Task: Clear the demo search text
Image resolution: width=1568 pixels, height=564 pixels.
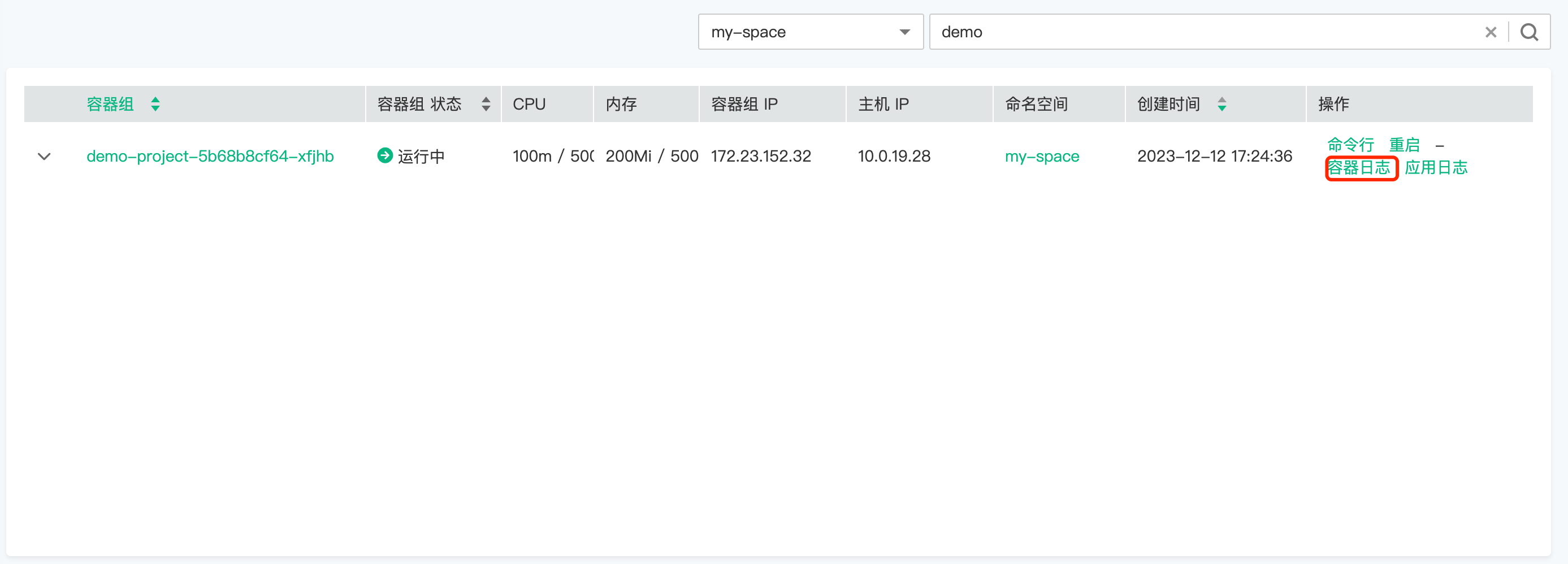Action: 1491,32
